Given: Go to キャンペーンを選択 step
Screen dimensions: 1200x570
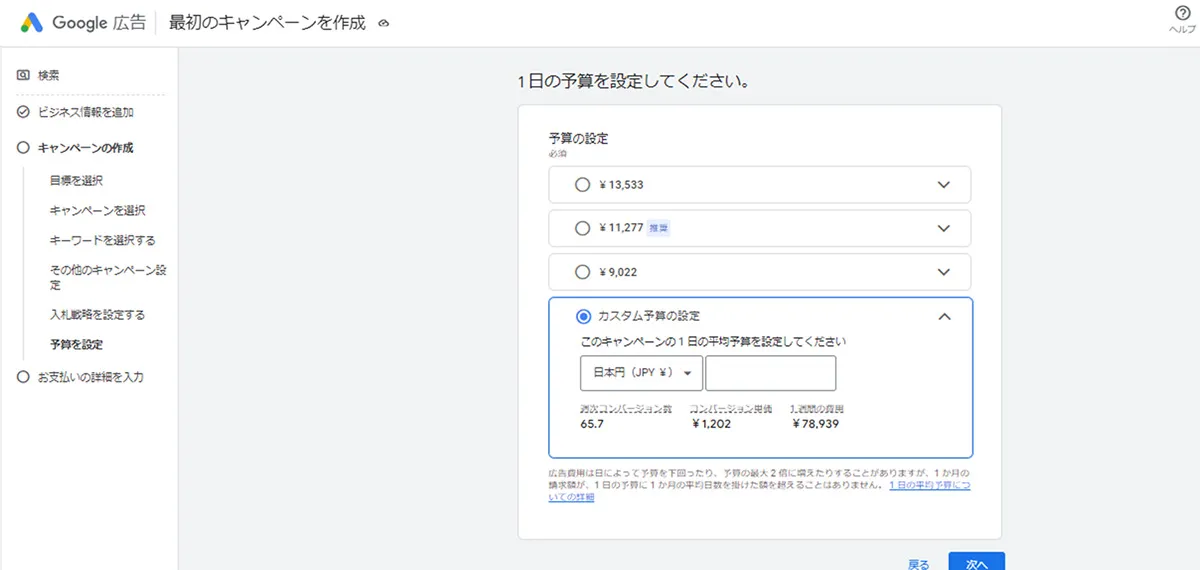Looking at the screenshot, I should pyautogui.click(x=97, y=211).
